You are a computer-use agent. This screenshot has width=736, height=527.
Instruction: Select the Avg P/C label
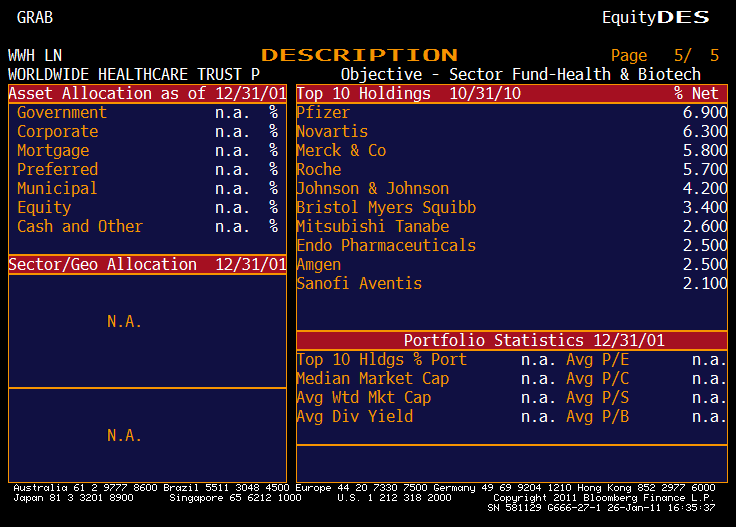pyautogui.click(x=598, y=378)
